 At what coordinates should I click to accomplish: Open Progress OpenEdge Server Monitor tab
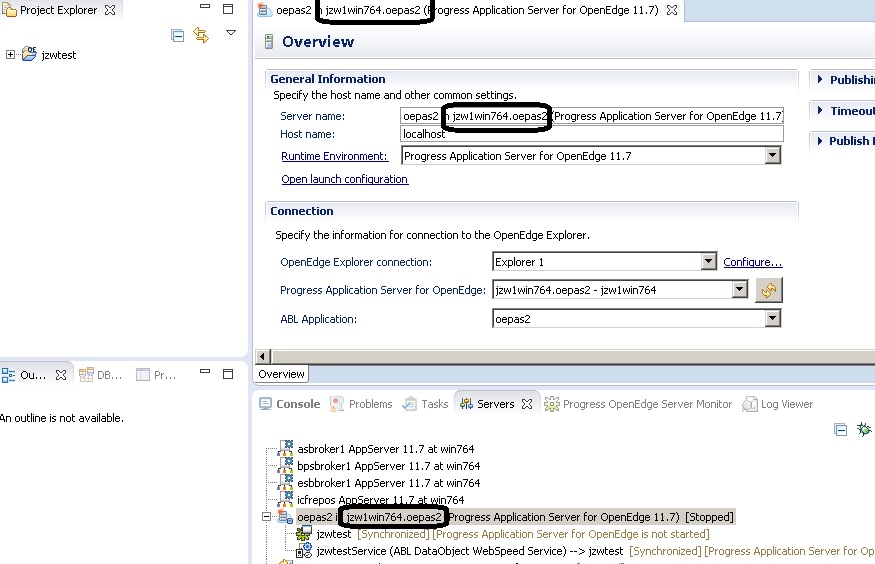[638, 404]
